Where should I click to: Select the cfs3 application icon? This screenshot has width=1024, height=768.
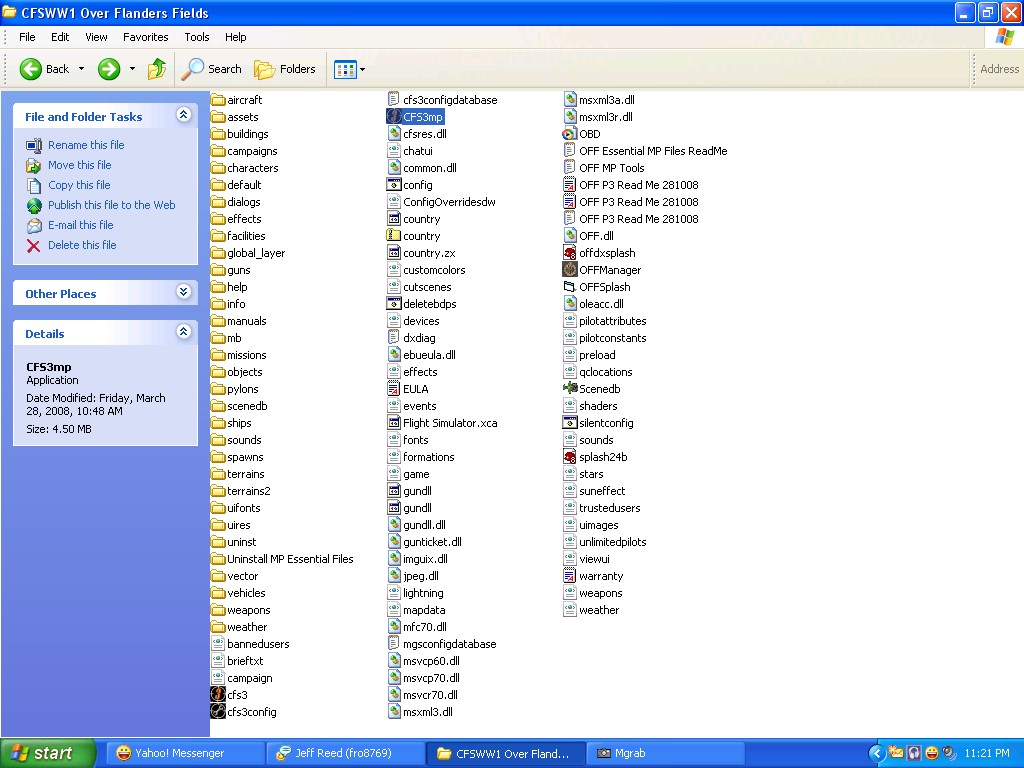218,695
